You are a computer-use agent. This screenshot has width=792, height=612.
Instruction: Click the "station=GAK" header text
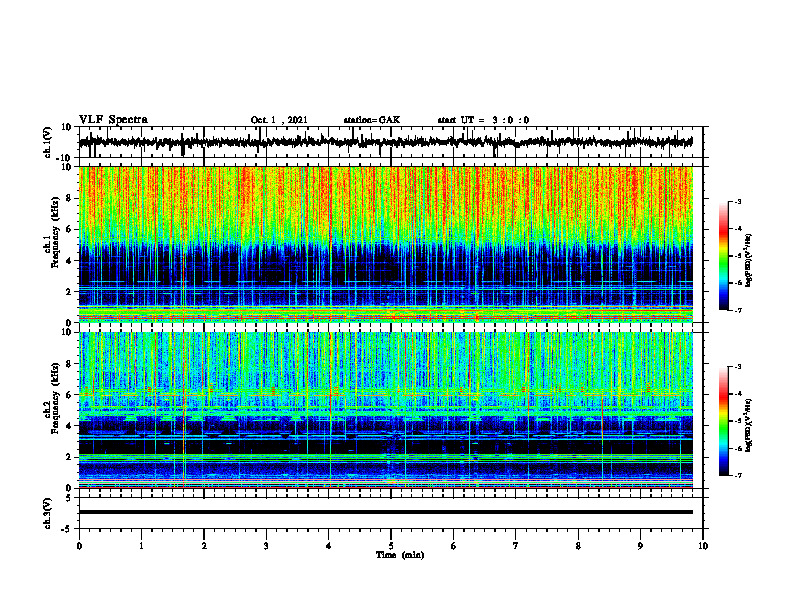[372, 120]
